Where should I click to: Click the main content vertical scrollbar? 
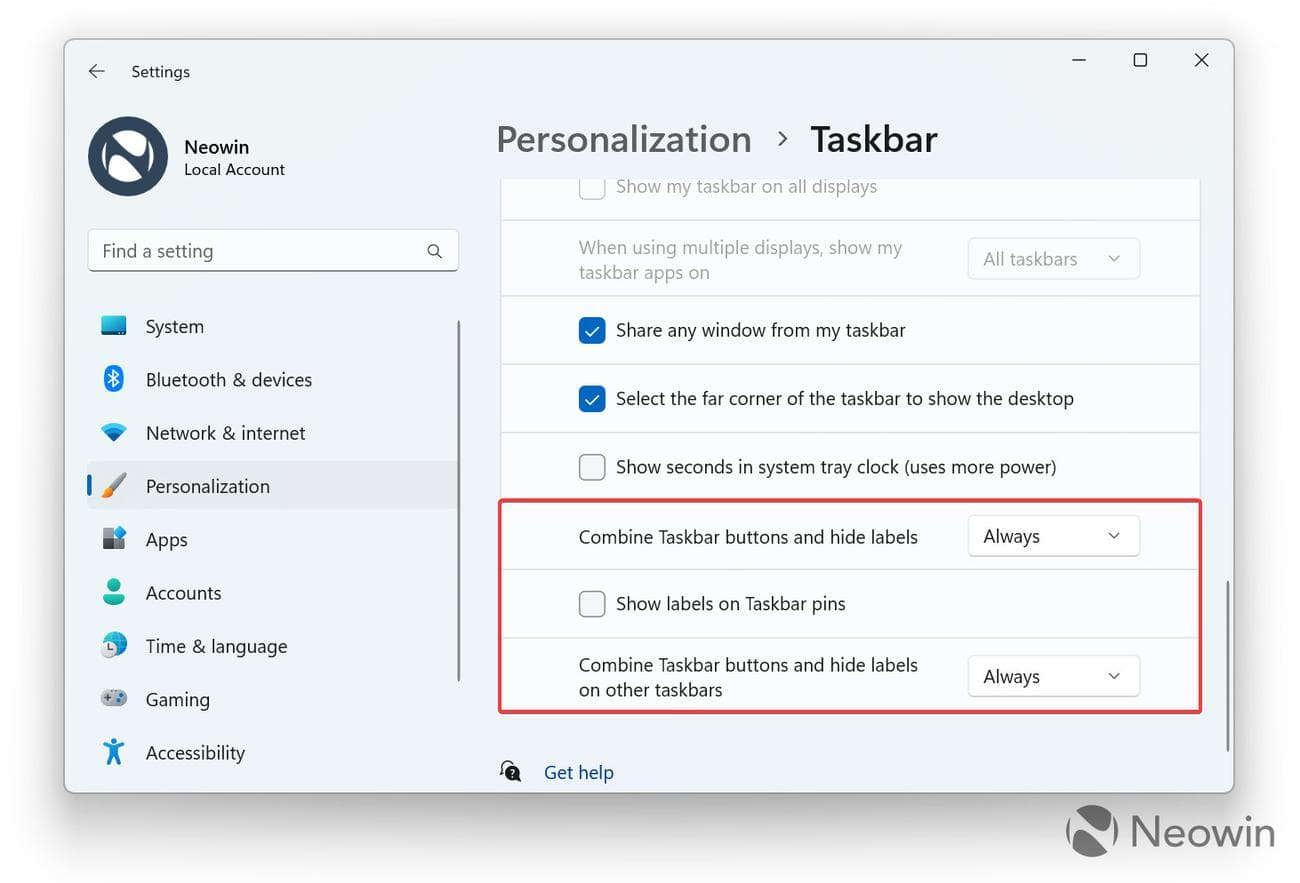point(1227,664)
